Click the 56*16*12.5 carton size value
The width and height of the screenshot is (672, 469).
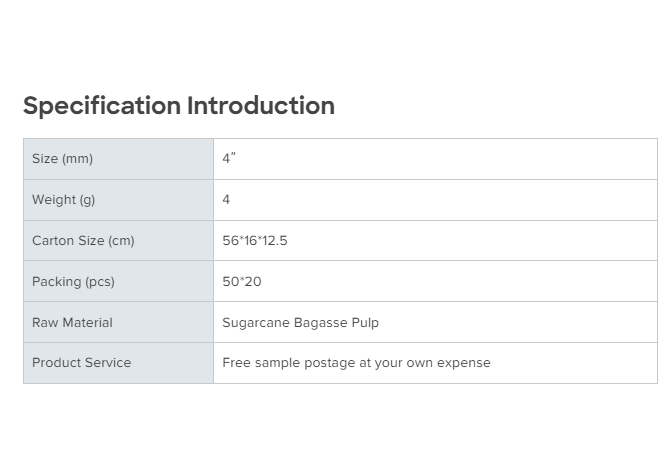[x=255, y=241]
